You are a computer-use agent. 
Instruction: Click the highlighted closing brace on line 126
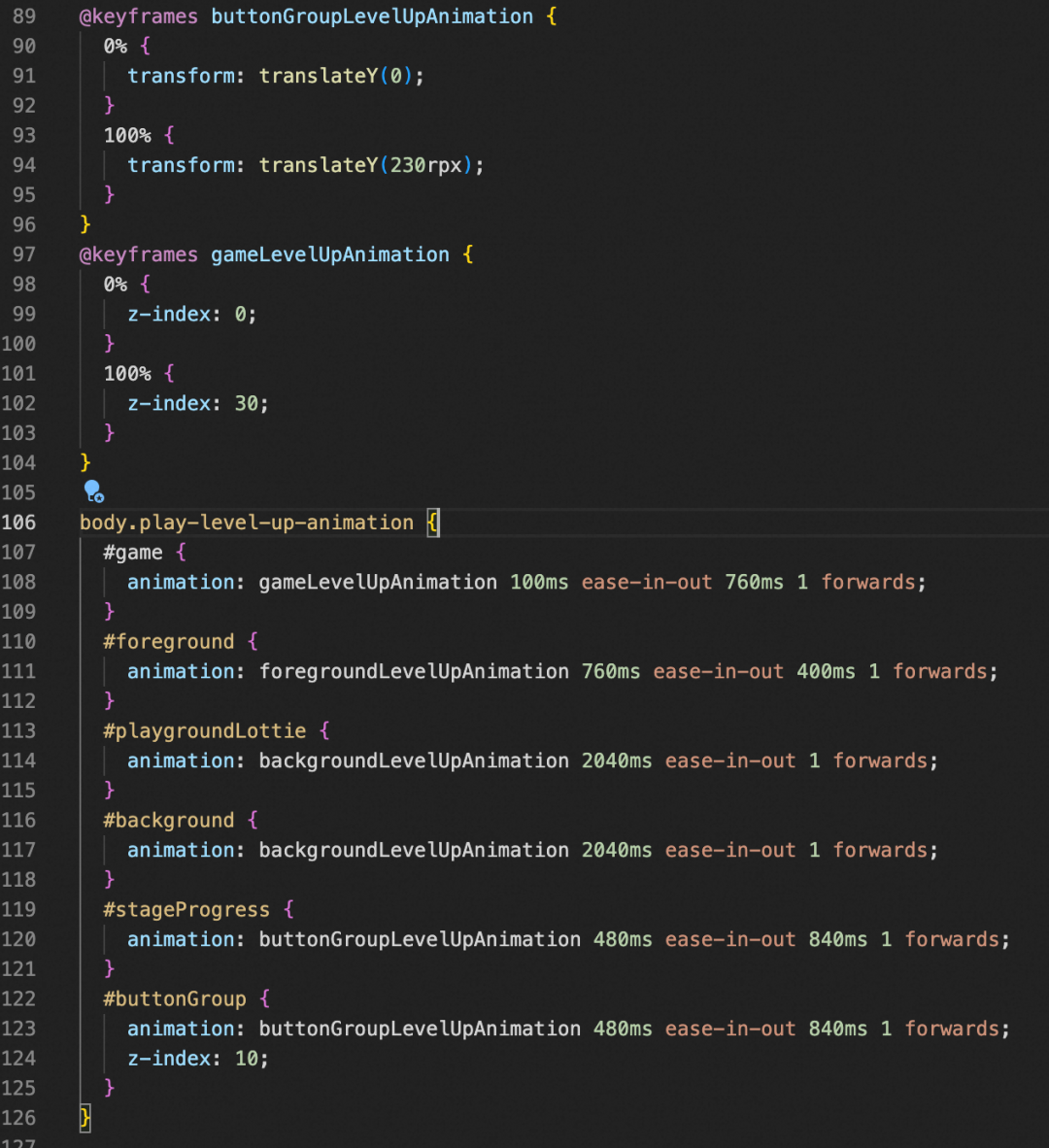click(85, 1118)
